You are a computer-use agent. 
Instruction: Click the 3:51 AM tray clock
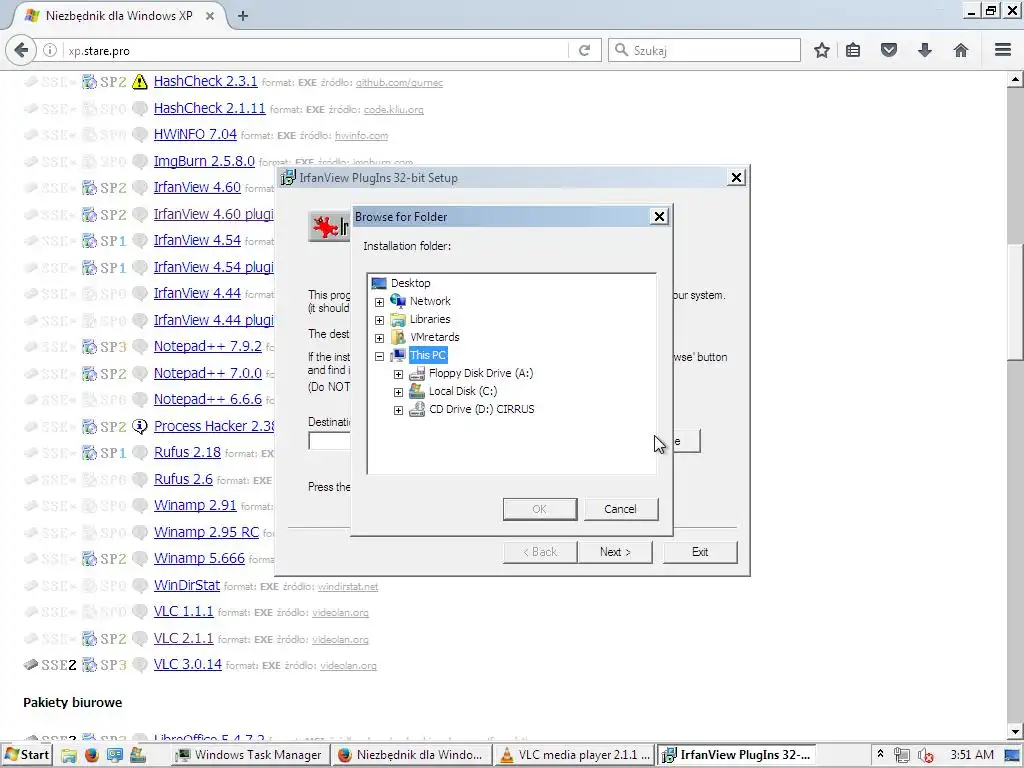[972, 755]
